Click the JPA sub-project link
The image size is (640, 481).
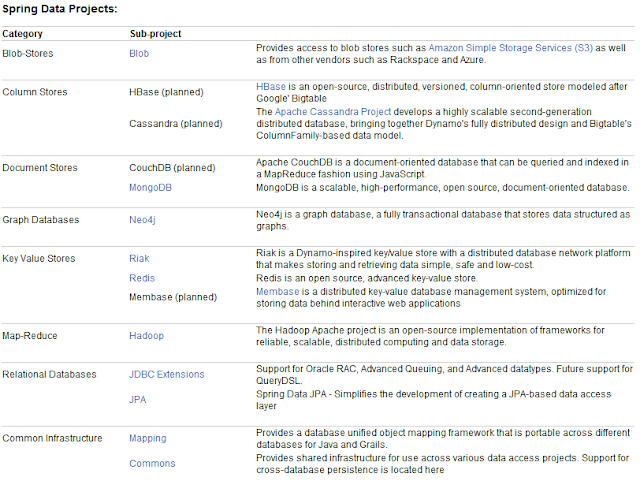[x=138, y=400]
